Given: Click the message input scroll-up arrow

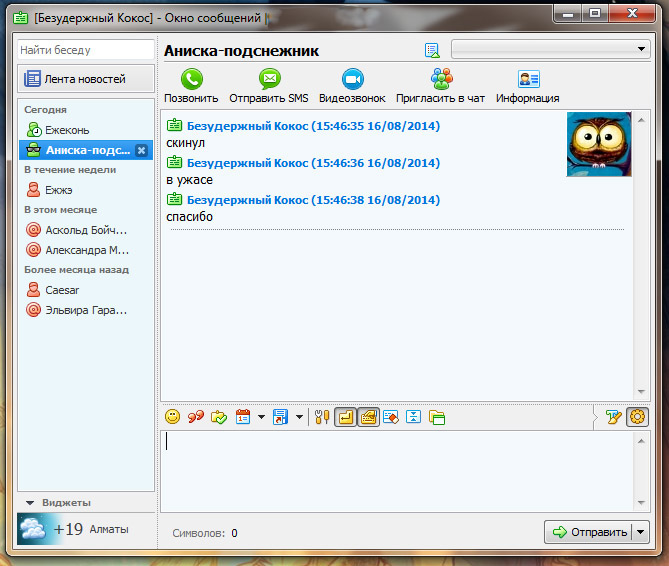Looking at the screenshot, I should [x=641, y=441].
